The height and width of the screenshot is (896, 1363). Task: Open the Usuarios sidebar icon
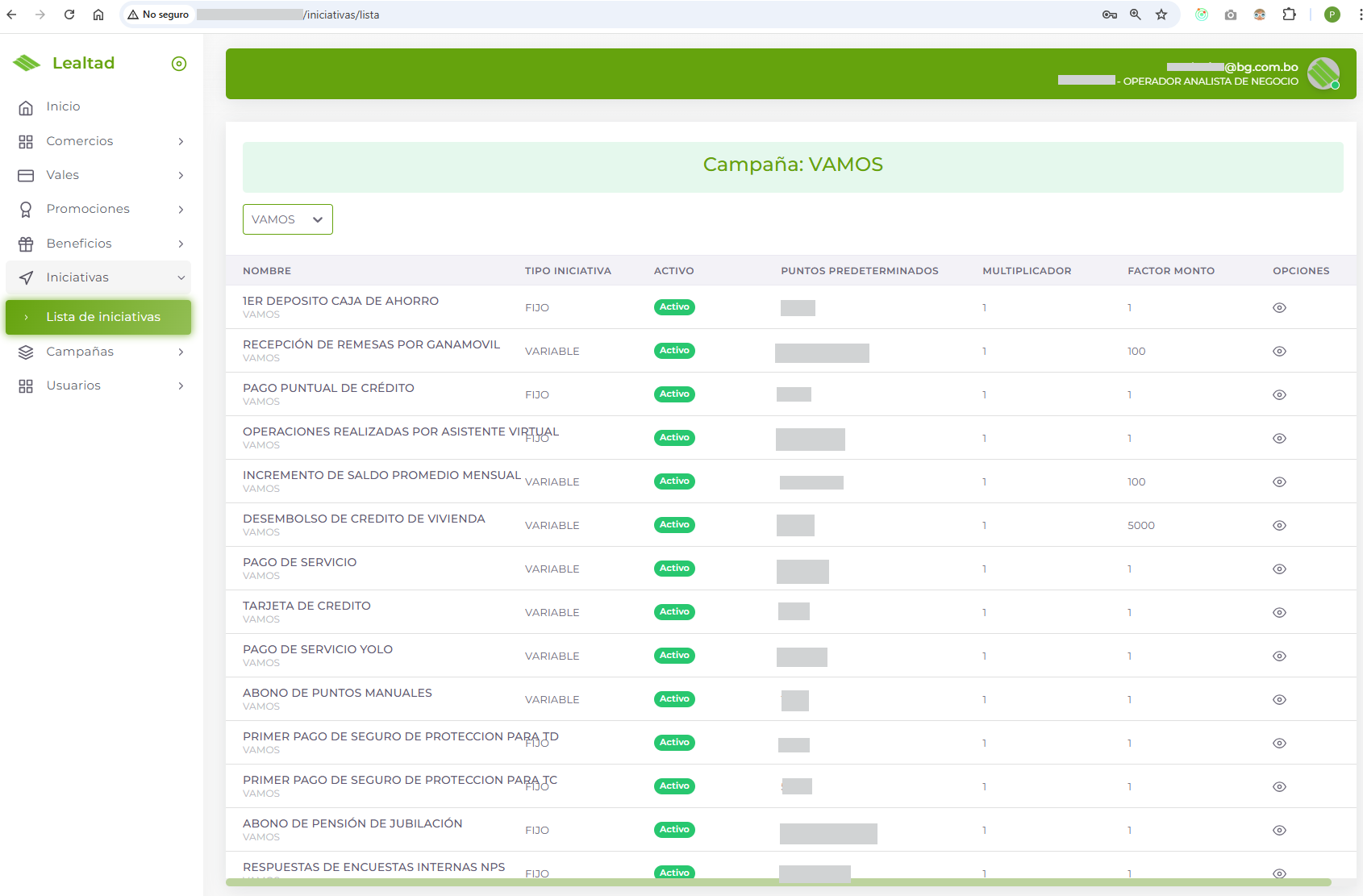25,385
